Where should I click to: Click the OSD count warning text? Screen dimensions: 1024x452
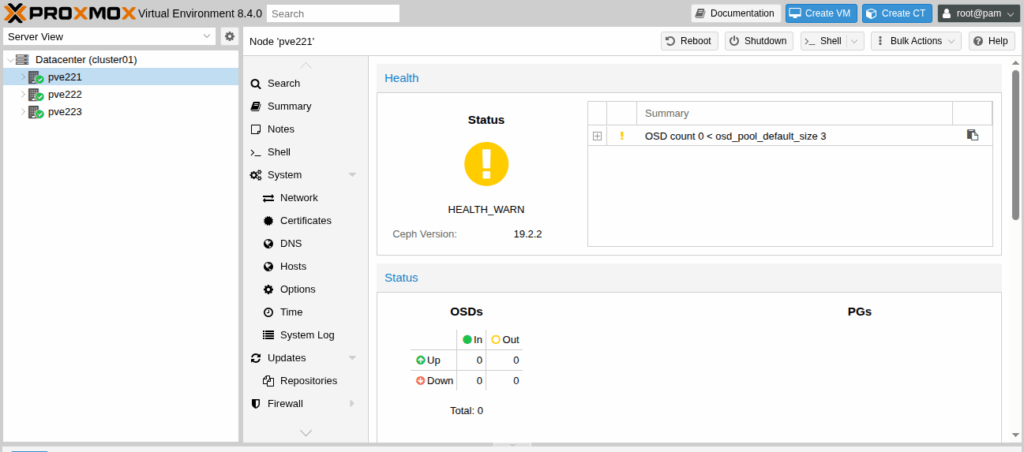tap(735, 136)
